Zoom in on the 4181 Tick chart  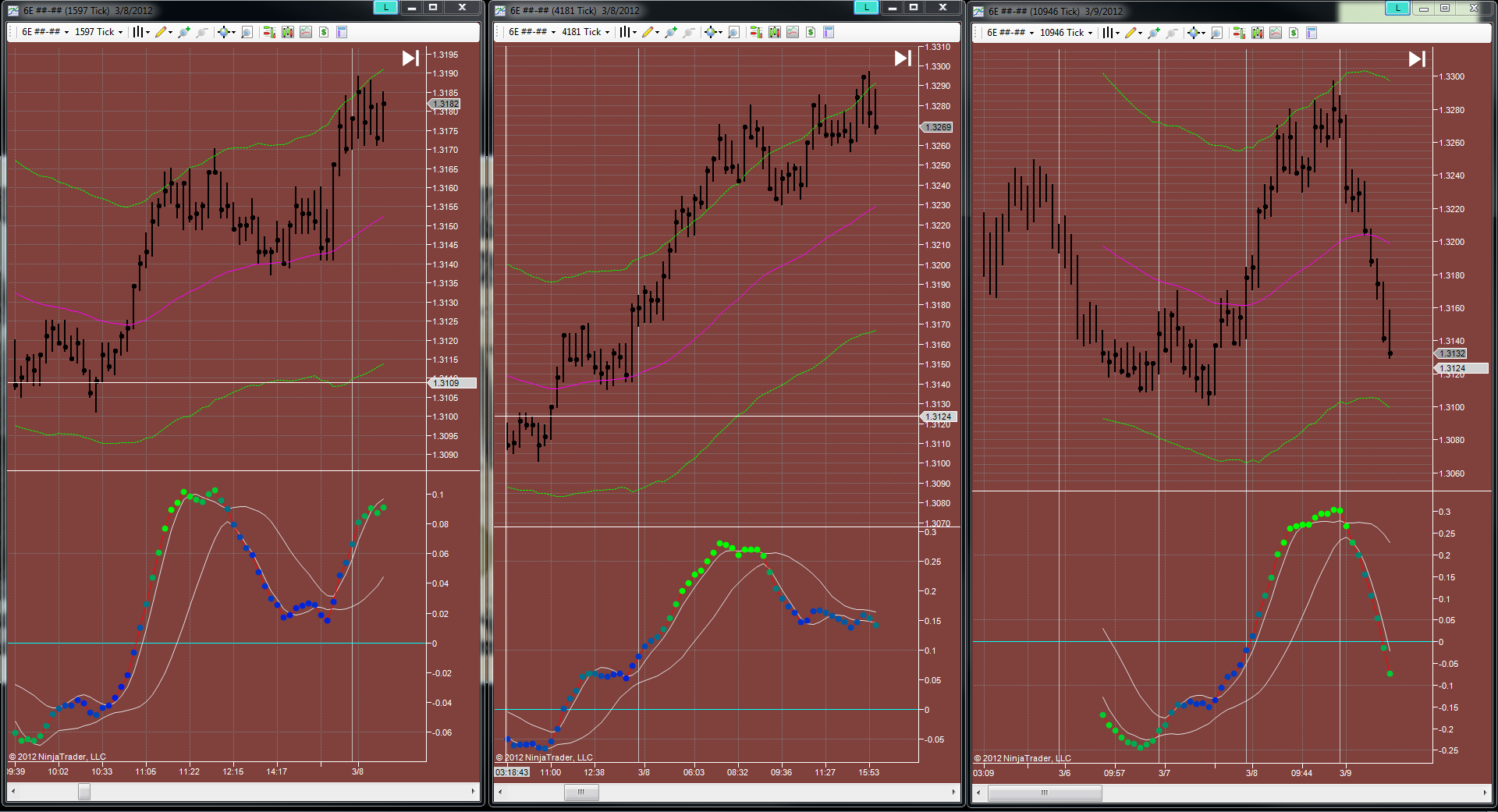671,32
